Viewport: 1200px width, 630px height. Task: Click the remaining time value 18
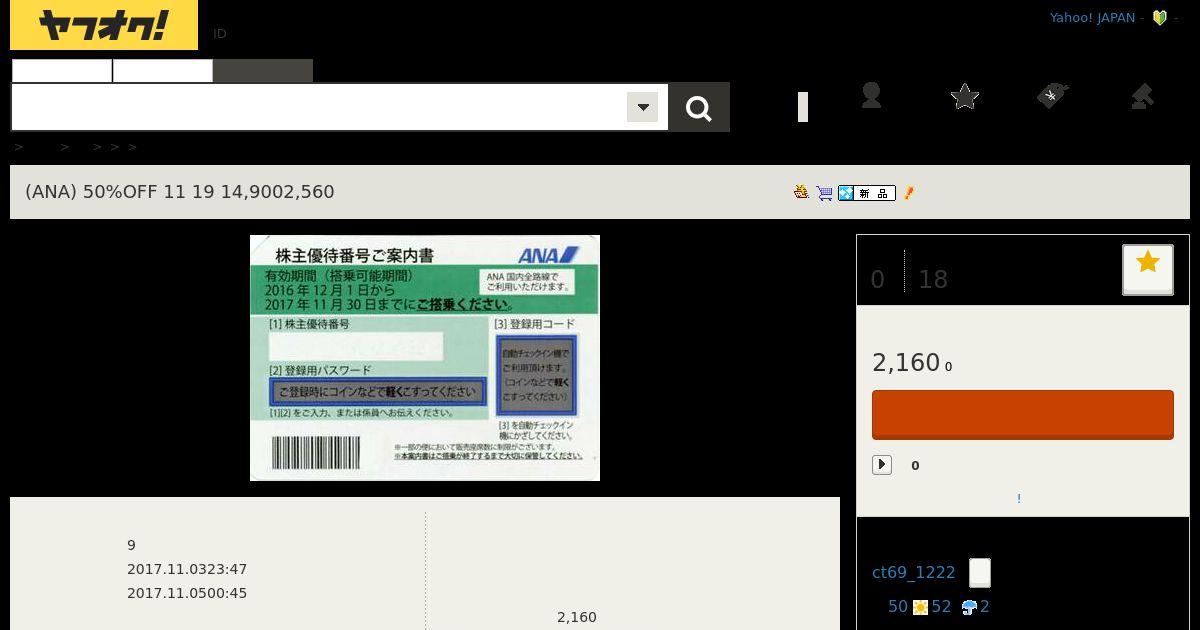933,279
